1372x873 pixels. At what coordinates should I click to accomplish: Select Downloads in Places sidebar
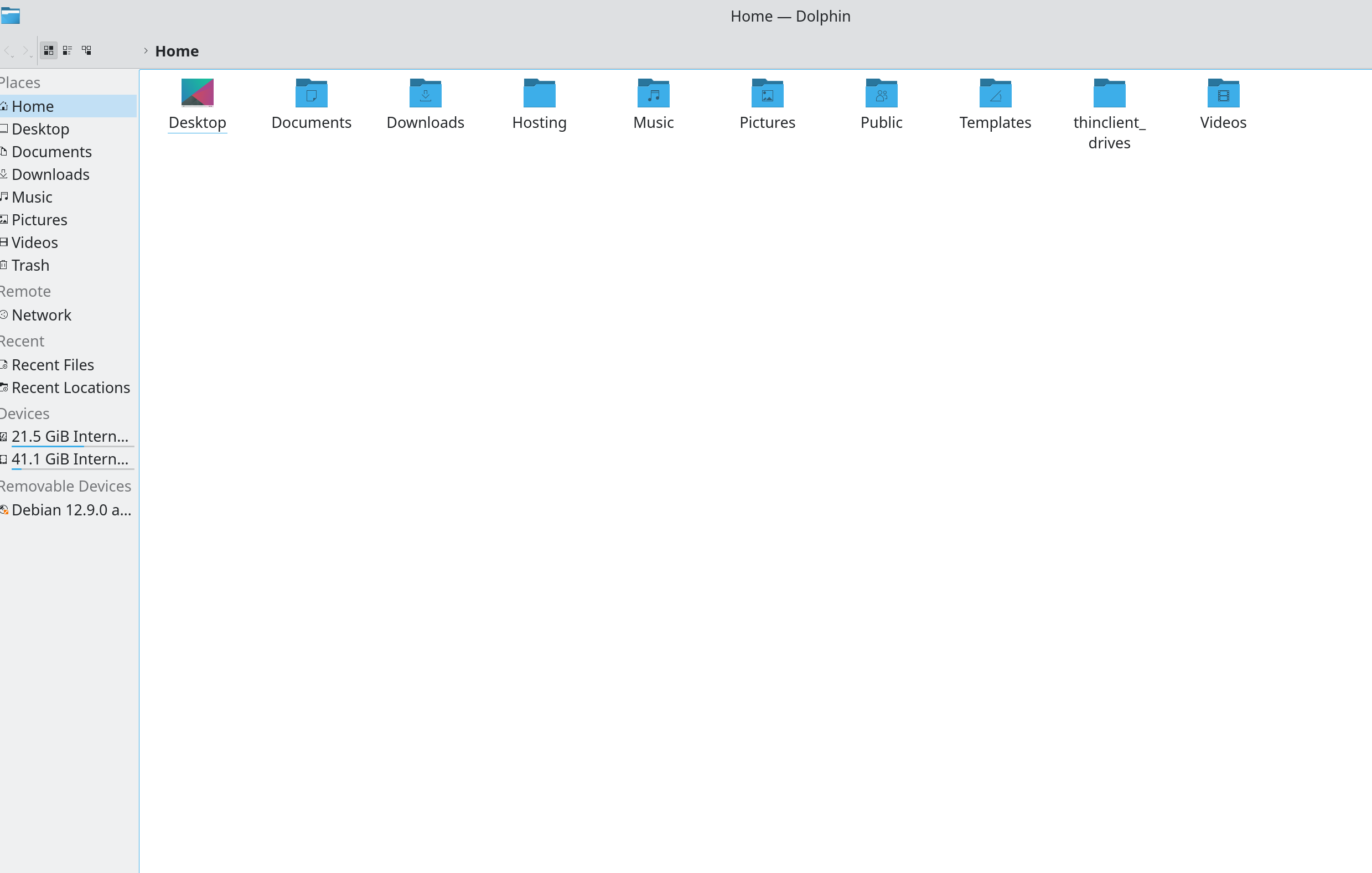click(x=68, y=174)
